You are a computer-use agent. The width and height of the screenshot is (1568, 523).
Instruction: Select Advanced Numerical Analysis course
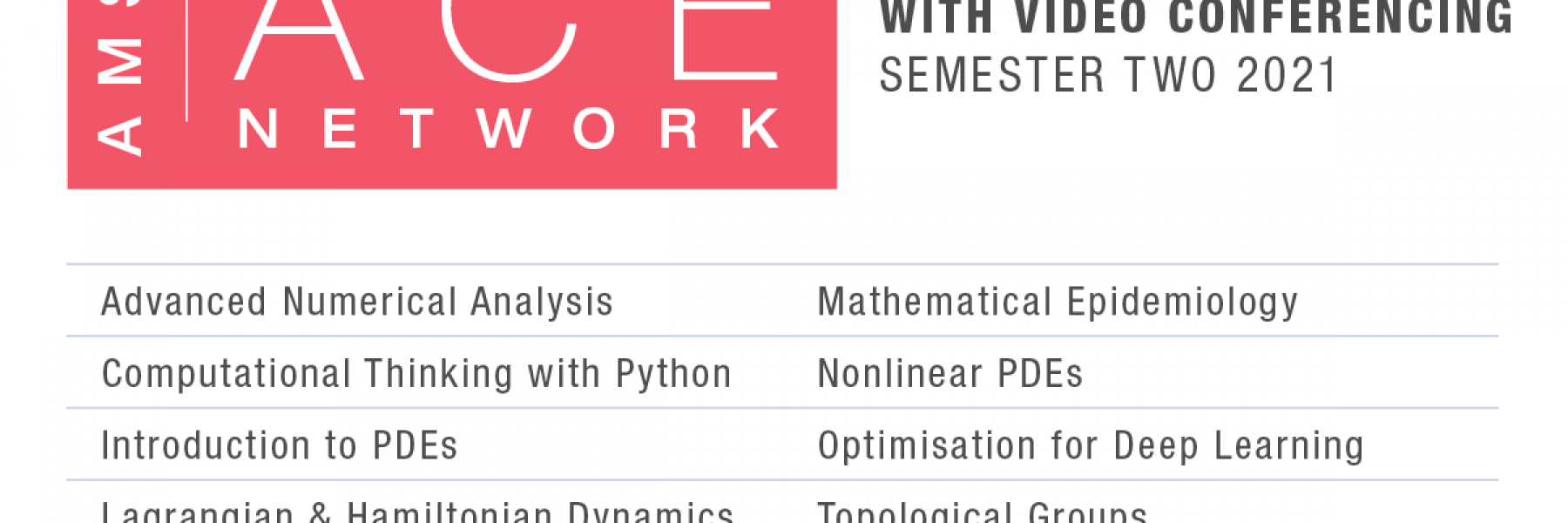coord(357,302)
